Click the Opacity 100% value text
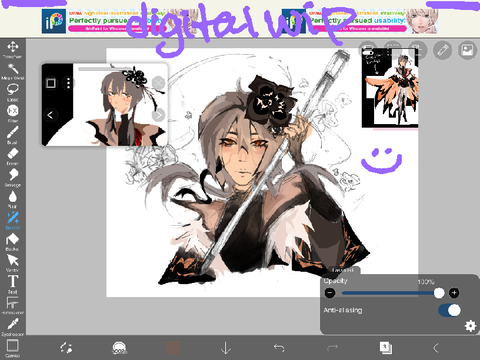 point(426,282)
